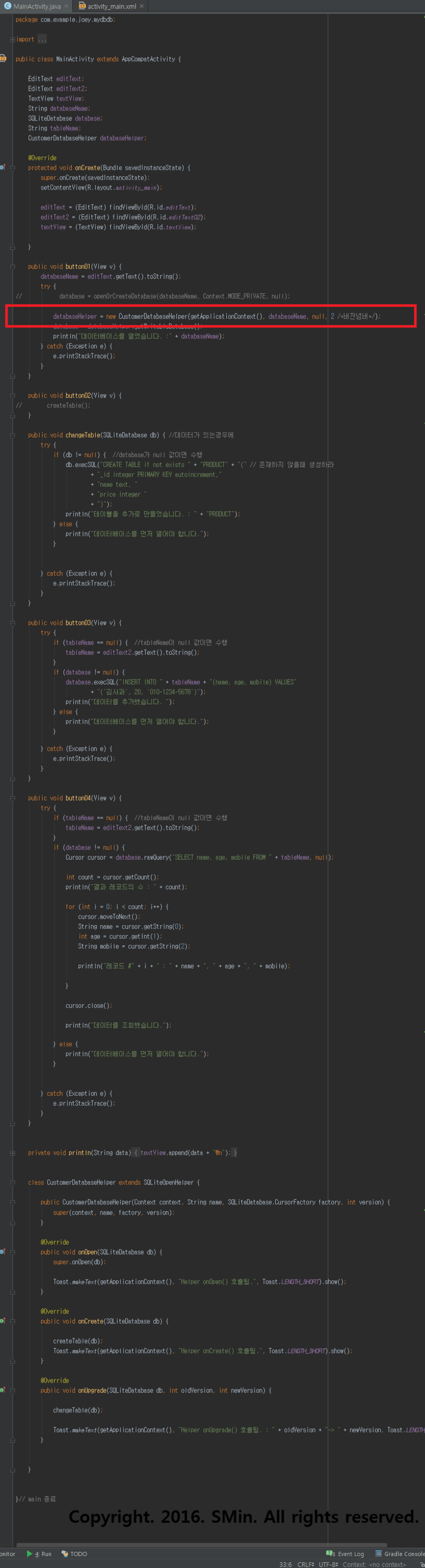Click the Event Log speech-bubble icon

(x=330, y=1554)
